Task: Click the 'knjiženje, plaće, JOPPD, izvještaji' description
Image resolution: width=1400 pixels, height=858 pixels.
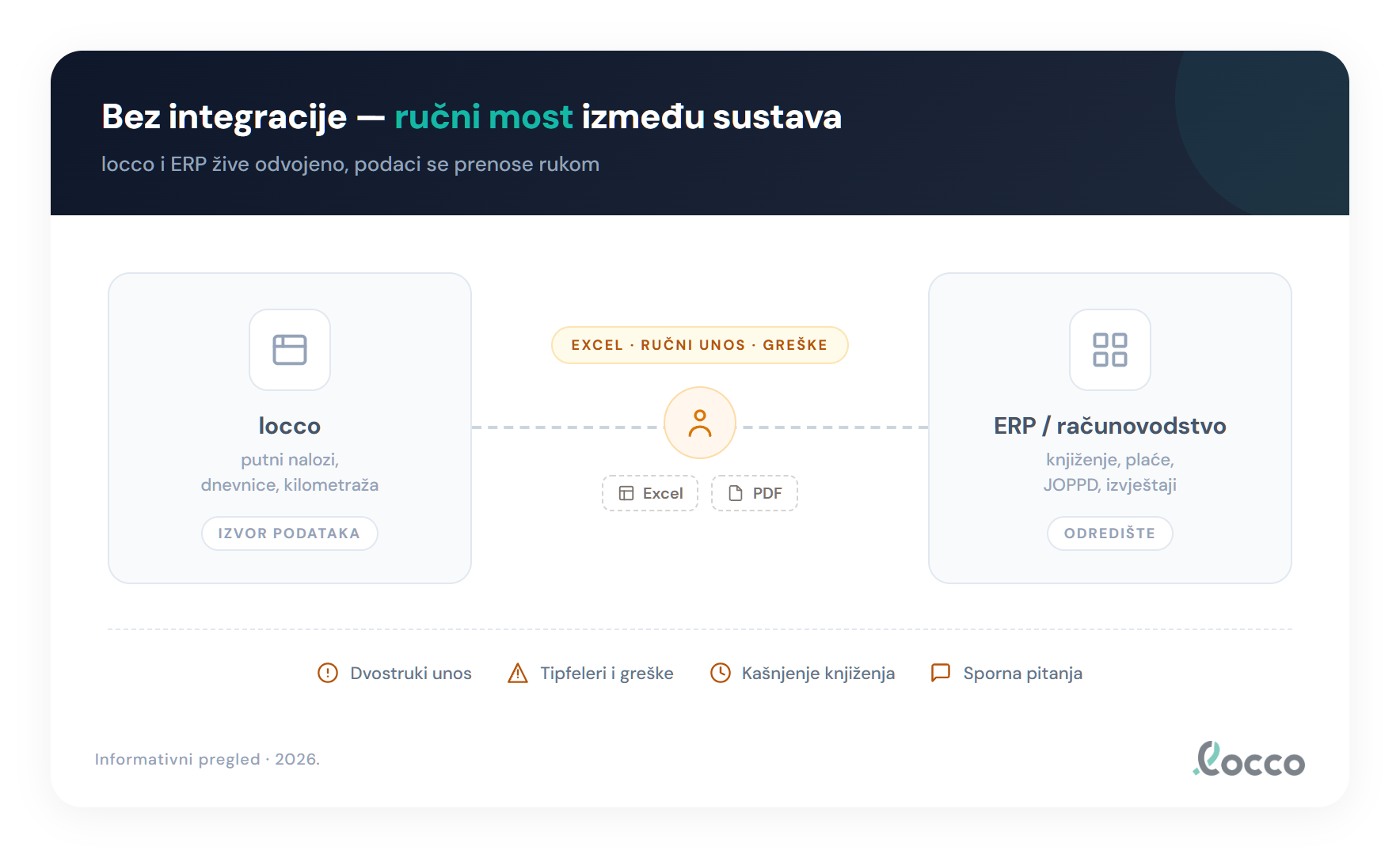Action: pos(1110,473)
